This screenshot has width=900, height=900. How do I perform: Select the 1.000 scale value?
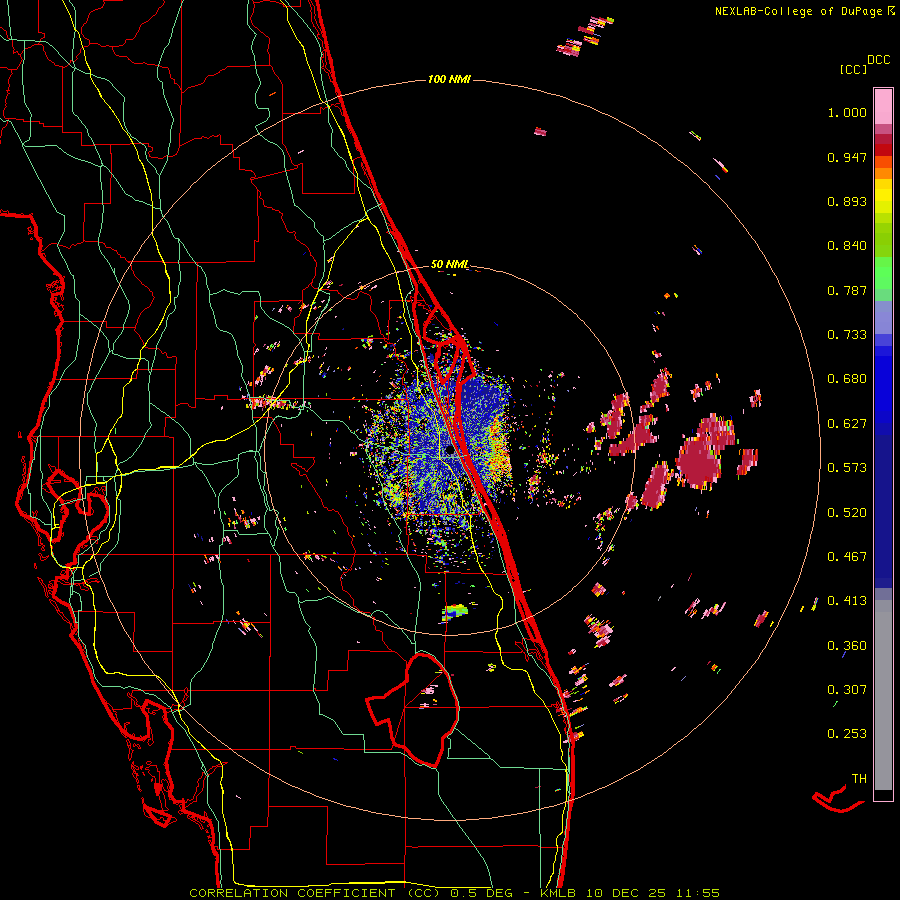click(x=847, y=112)
